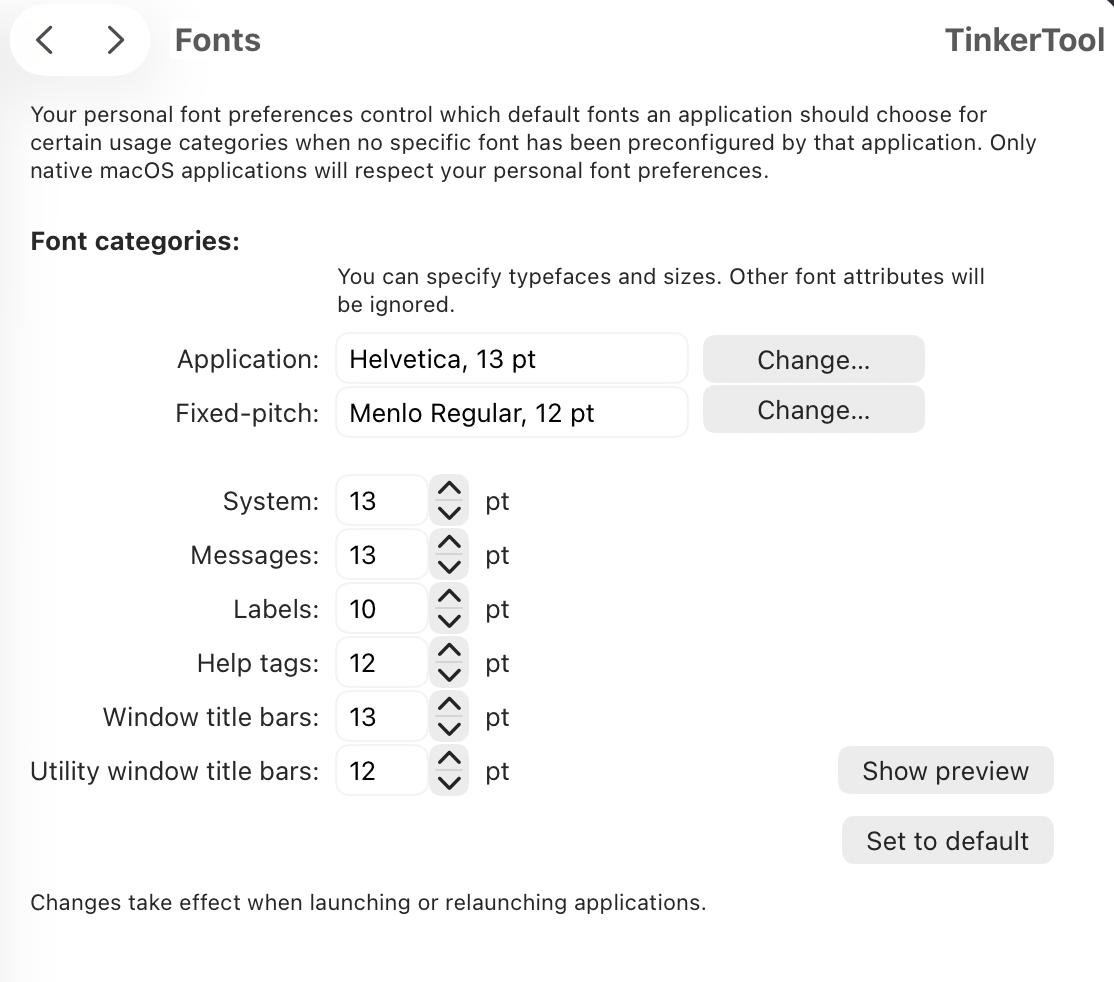Increase Labels font size stepper

450,597
